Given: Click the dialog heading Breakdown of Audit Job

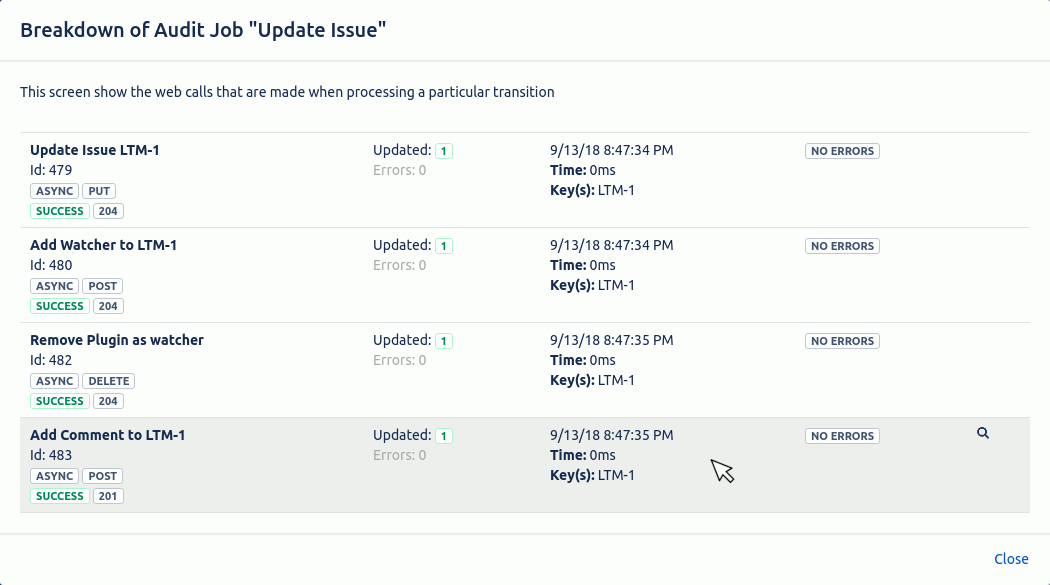Looking at the screenshot, I should tap(203, 30).
